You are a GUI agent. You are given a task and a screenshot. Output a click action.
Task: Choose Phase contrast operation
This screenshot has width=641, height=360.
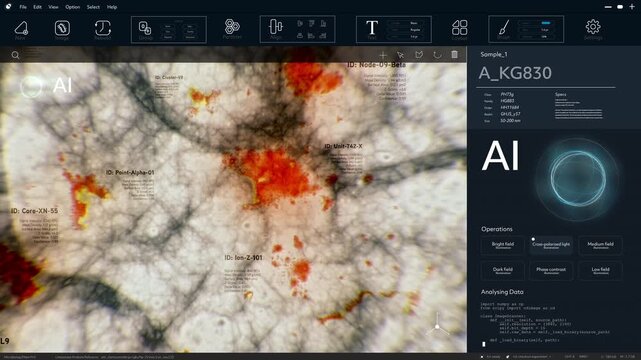point(551,271)
